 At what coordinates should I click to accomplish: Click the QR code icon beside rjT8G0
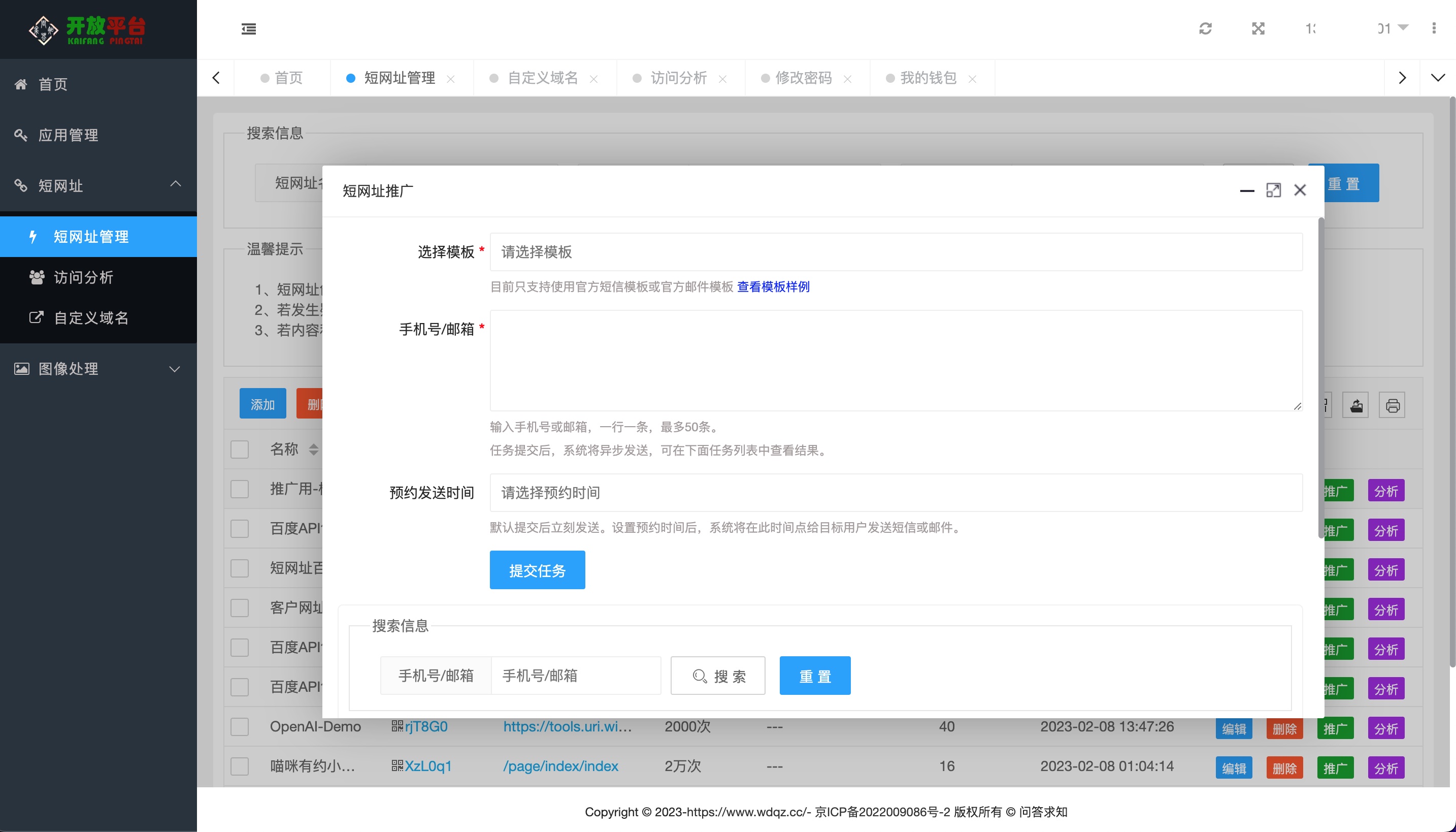point(398,726)
